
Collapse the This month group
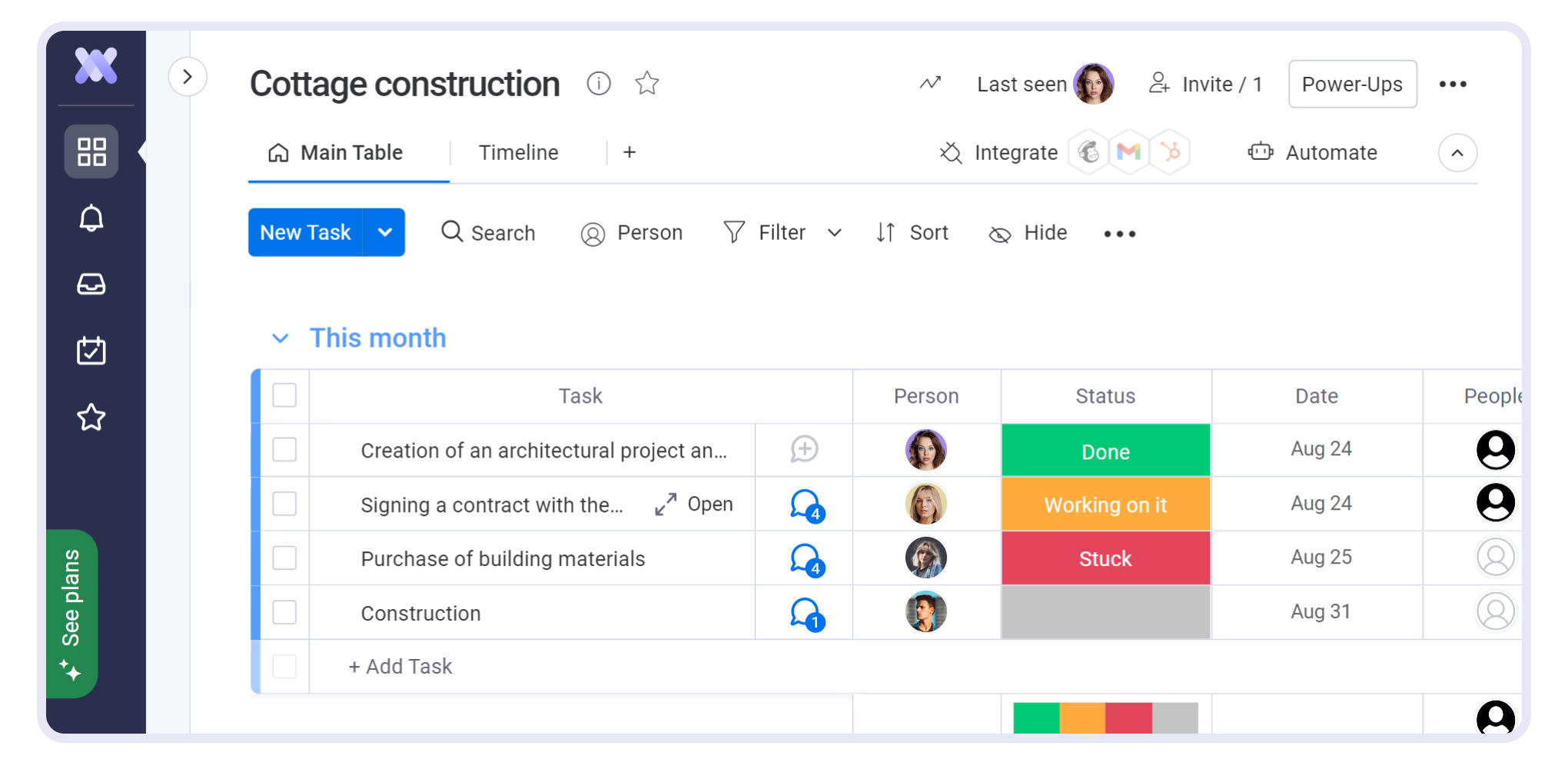pos(281,338)
